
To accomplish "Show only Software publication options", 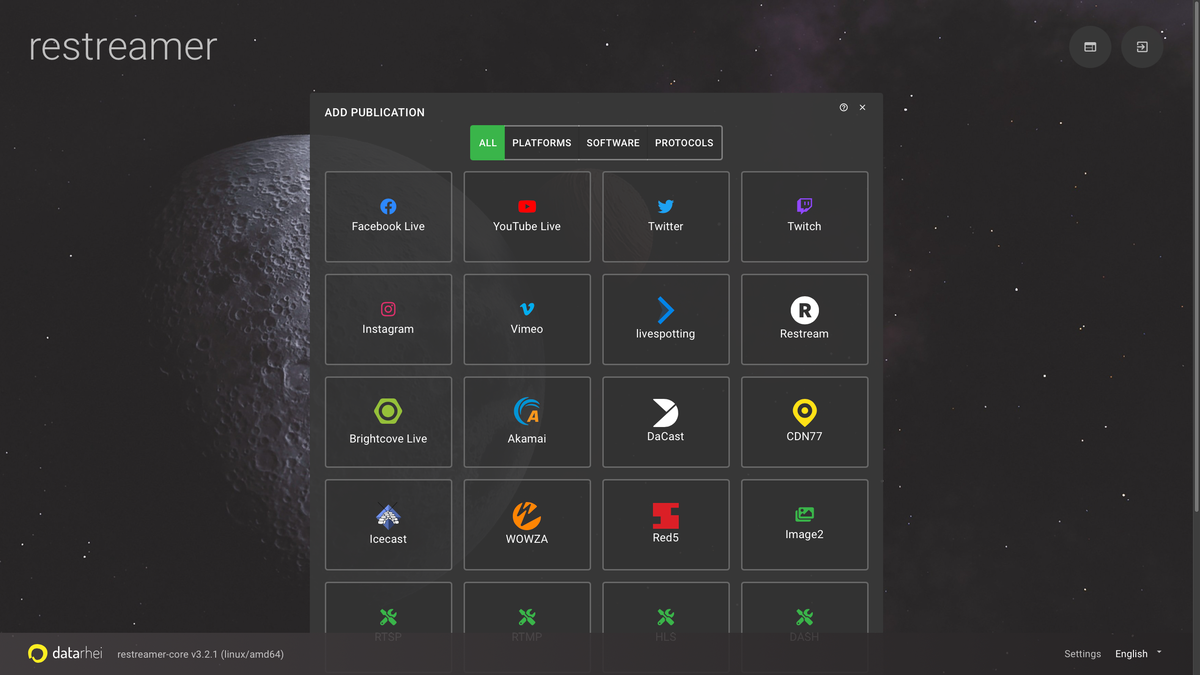I will [613, 143].
